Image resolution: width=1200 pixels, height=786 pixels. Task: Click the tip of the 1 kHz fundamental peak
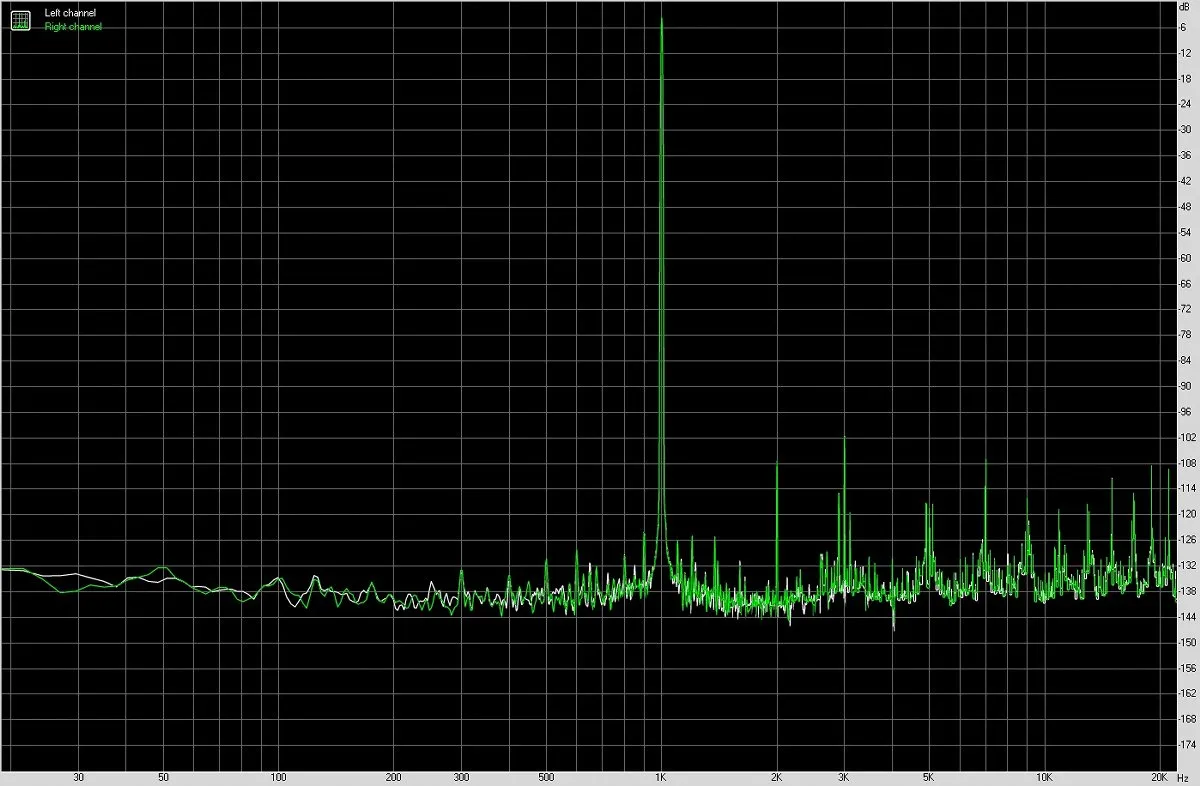661,19
